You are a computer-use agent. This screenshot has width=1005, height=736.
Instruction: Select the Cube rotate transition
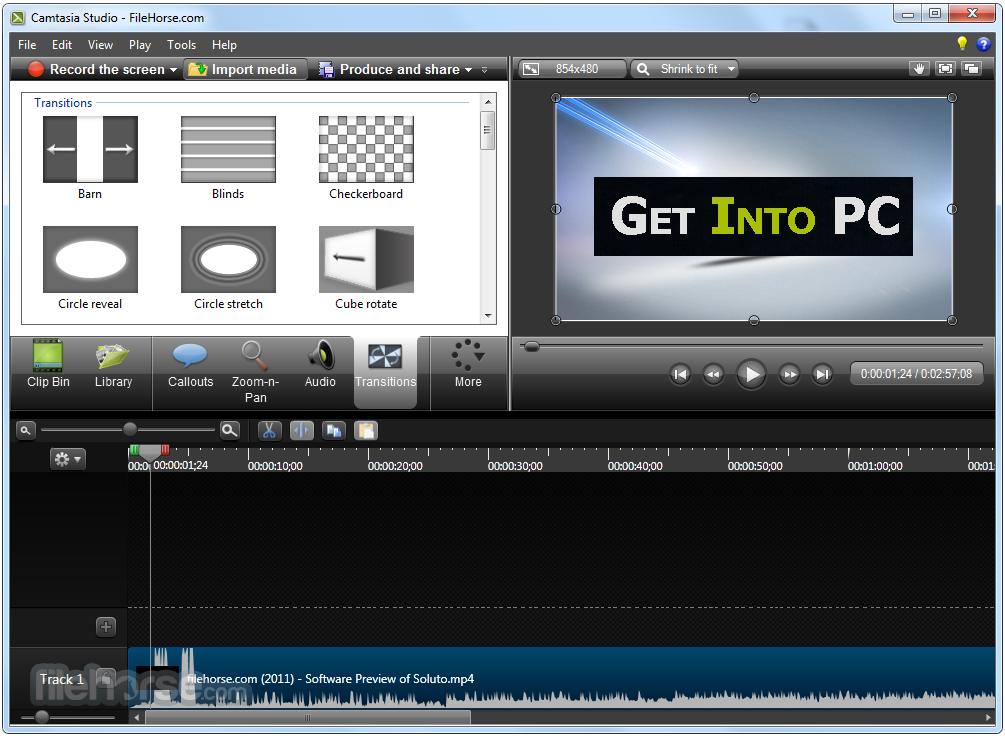(x=366, y=268)
